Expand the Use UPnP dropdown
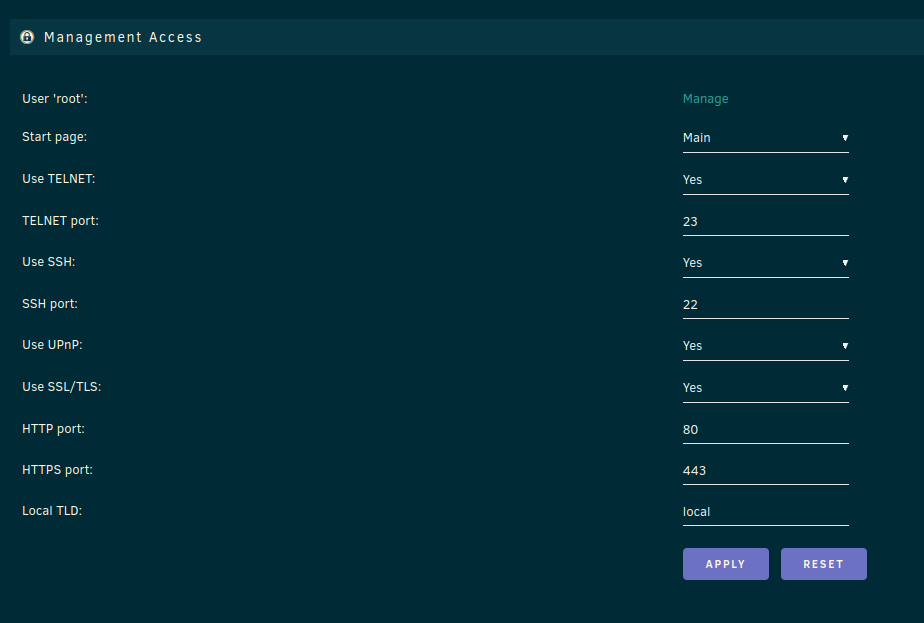 coord(765,347)
